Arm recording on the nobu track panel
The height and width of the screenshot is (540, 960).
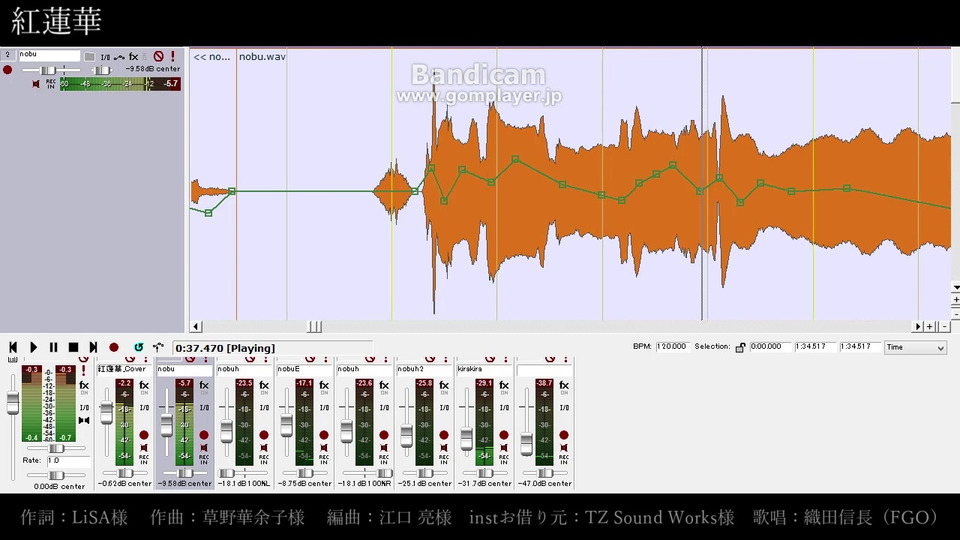7,70
